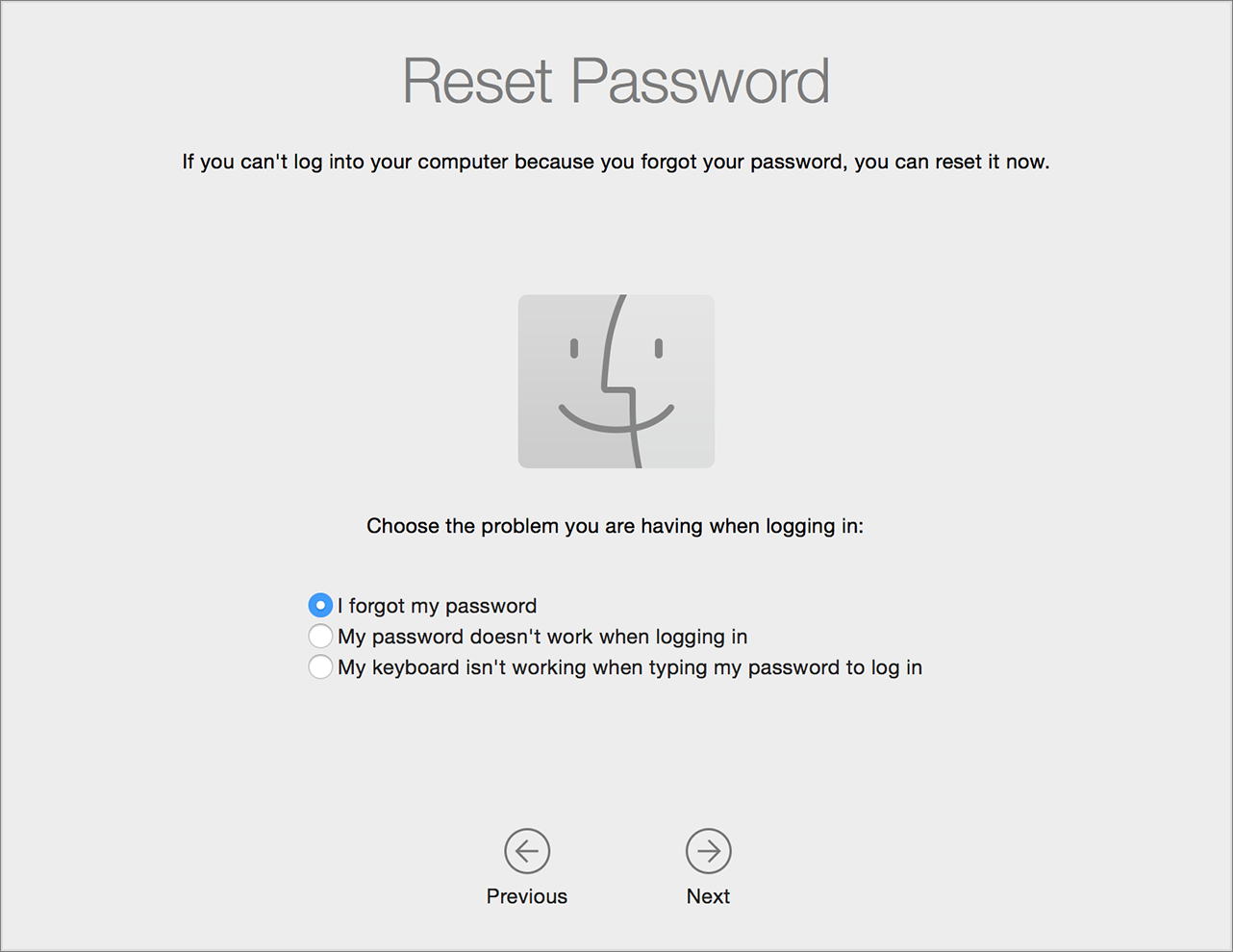
Task: Click the empty radio circle beside the second option
Action: click(x=320, y=636)
